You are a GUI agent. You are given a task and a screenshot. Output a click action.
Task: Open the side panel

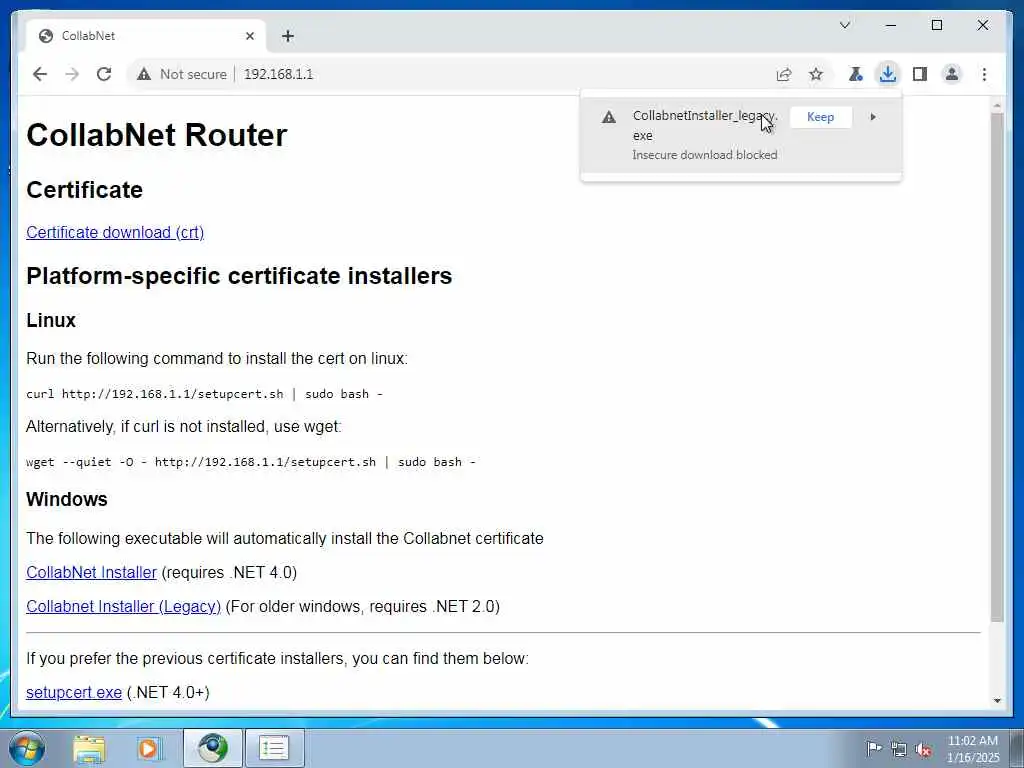pyautogui.click(x=920, y=74)
